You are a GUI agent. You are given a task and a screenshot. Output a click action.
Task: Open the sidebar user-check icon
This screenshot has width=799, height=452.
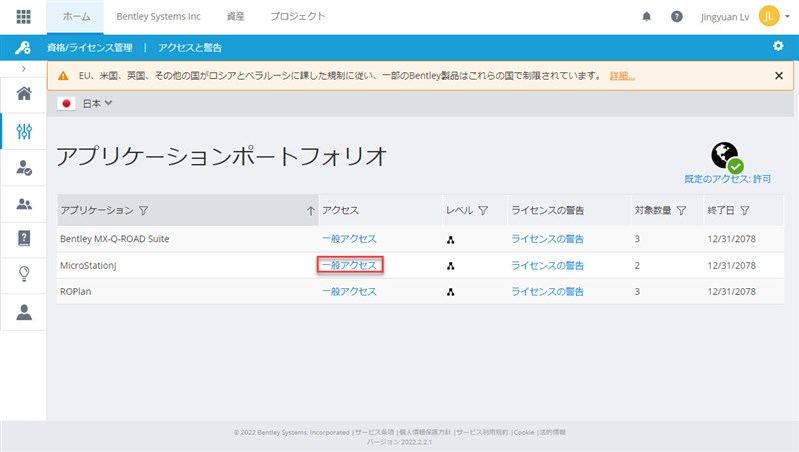(24, 168)
